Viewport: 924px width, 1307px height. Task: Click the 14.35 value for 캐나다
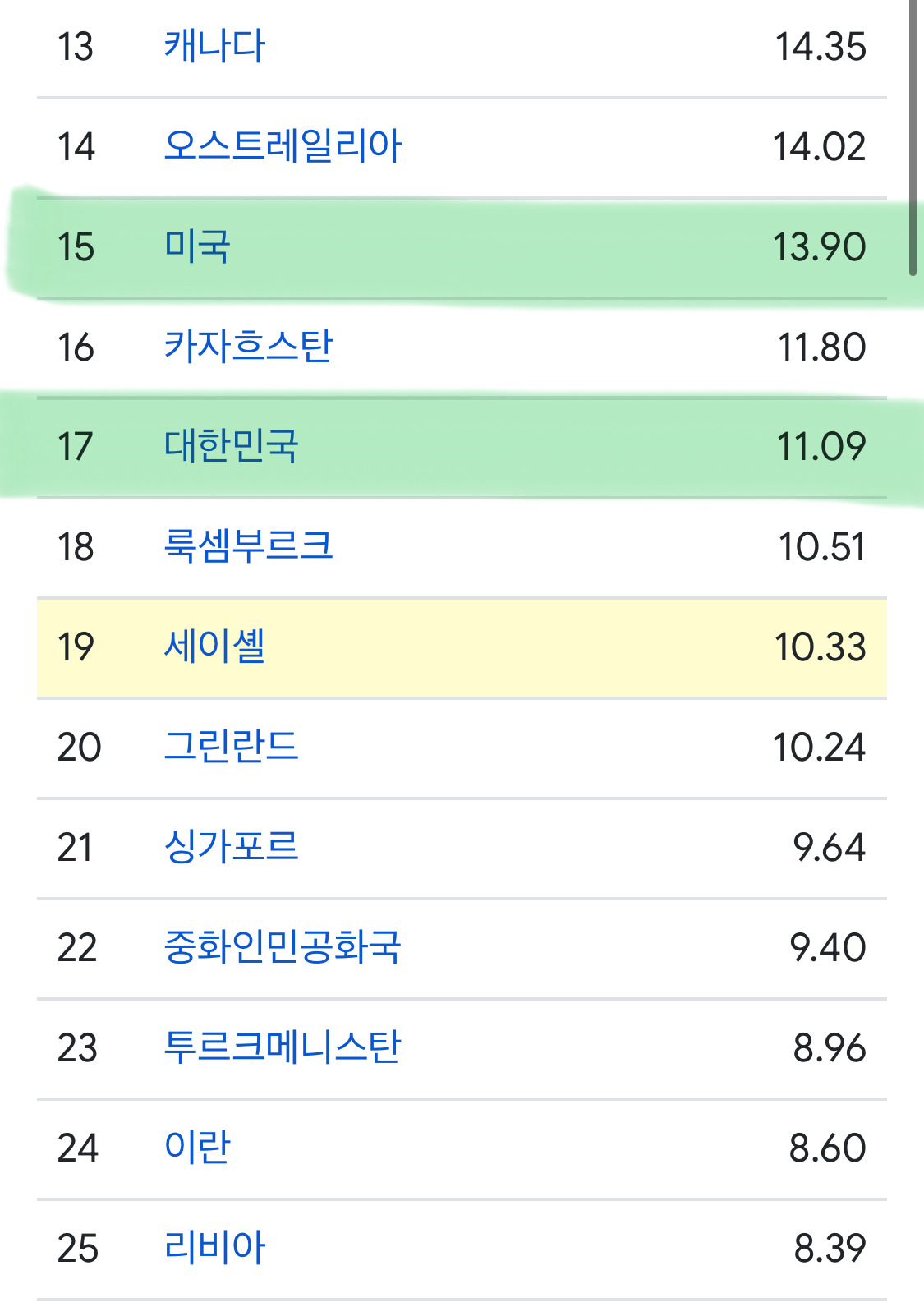point(821,46)
